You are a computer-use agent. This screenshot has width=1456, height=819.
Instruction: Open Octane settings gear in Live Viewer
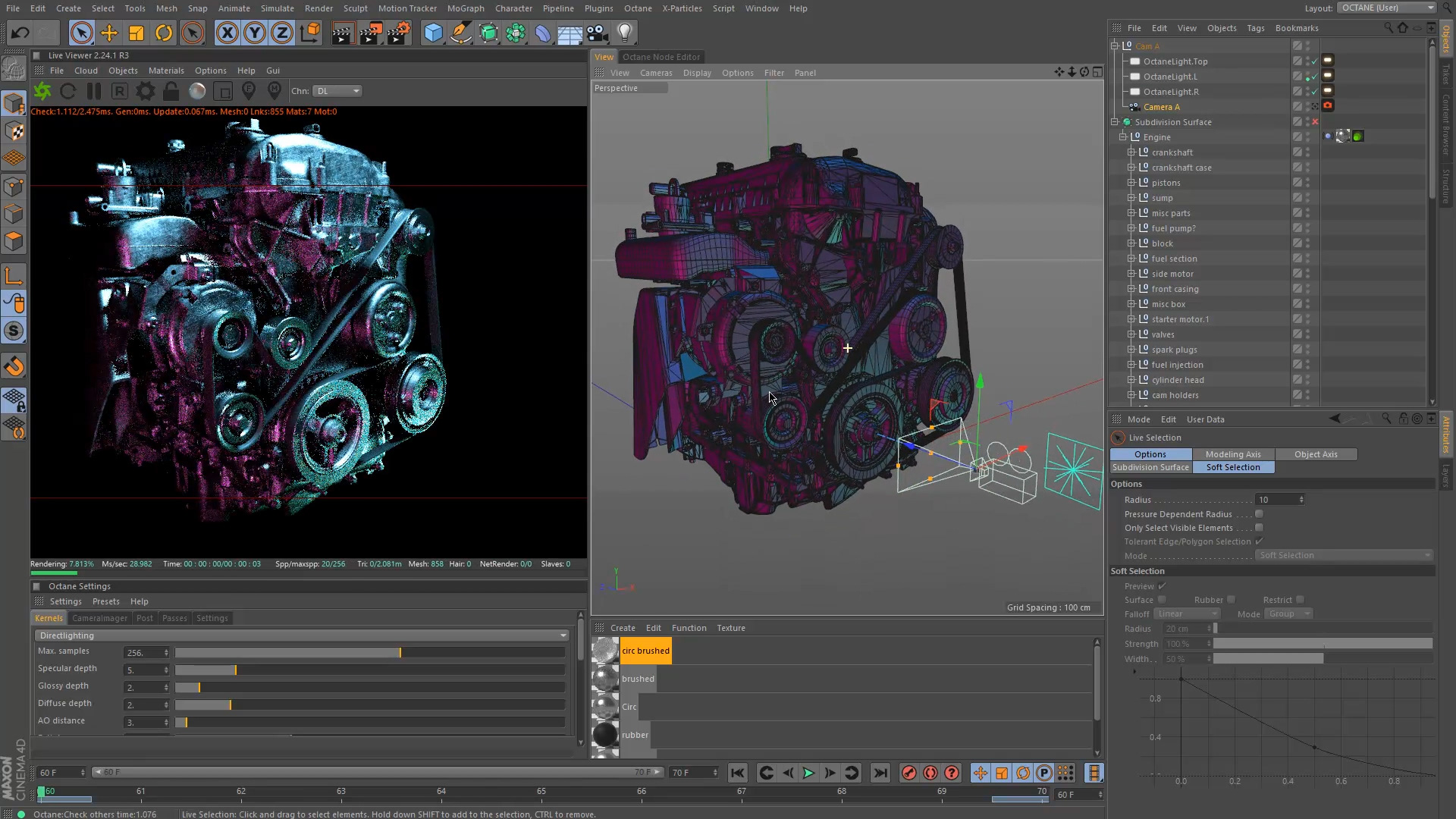click(145, 91)
